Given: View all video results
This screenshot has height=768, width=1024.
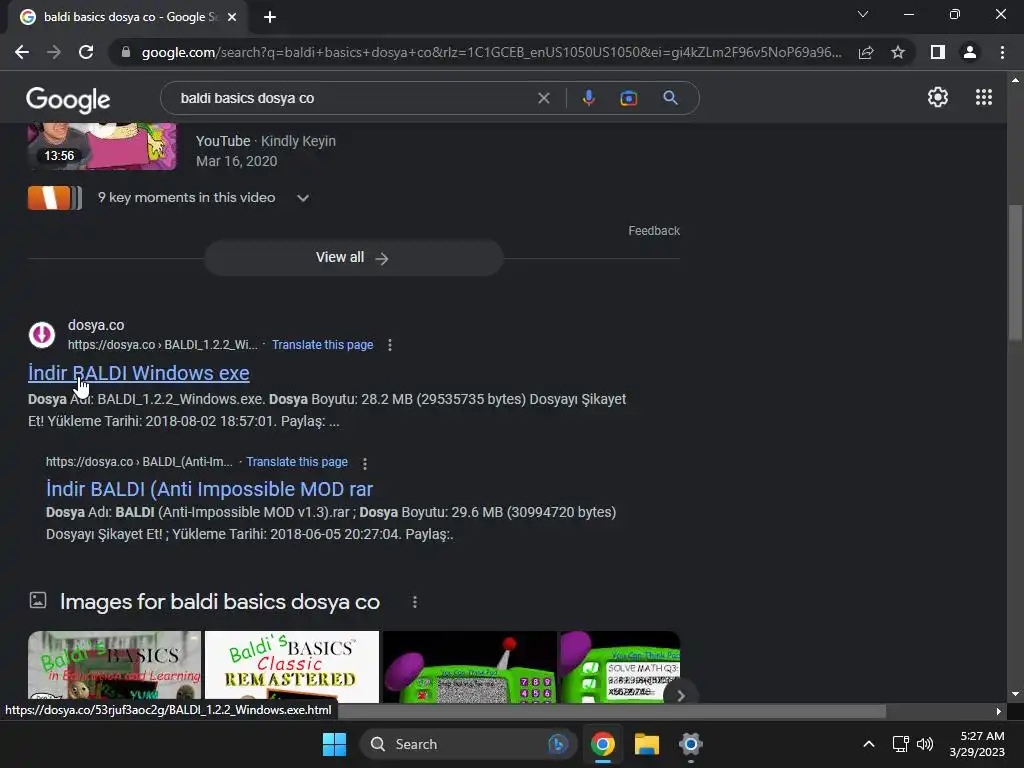Looking at the screenshot, I should coord(353,258).
